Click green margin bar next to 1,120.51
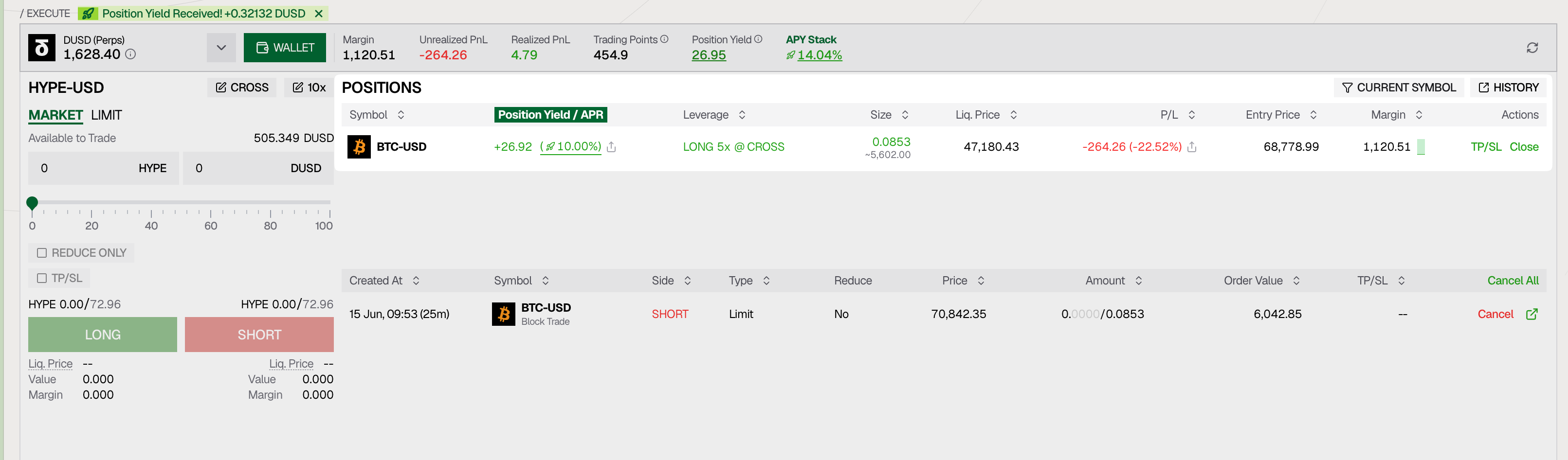This screenshot has height=460, width=1568. (x=1421, y=147)
